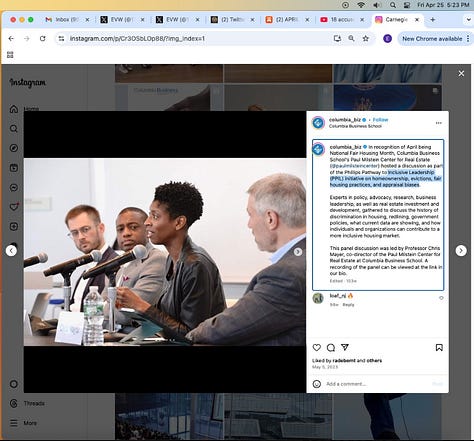This screenshot has width=474, height=441.
Task: Close the Gmail Inbox tab
Action: tap(87, 20)
